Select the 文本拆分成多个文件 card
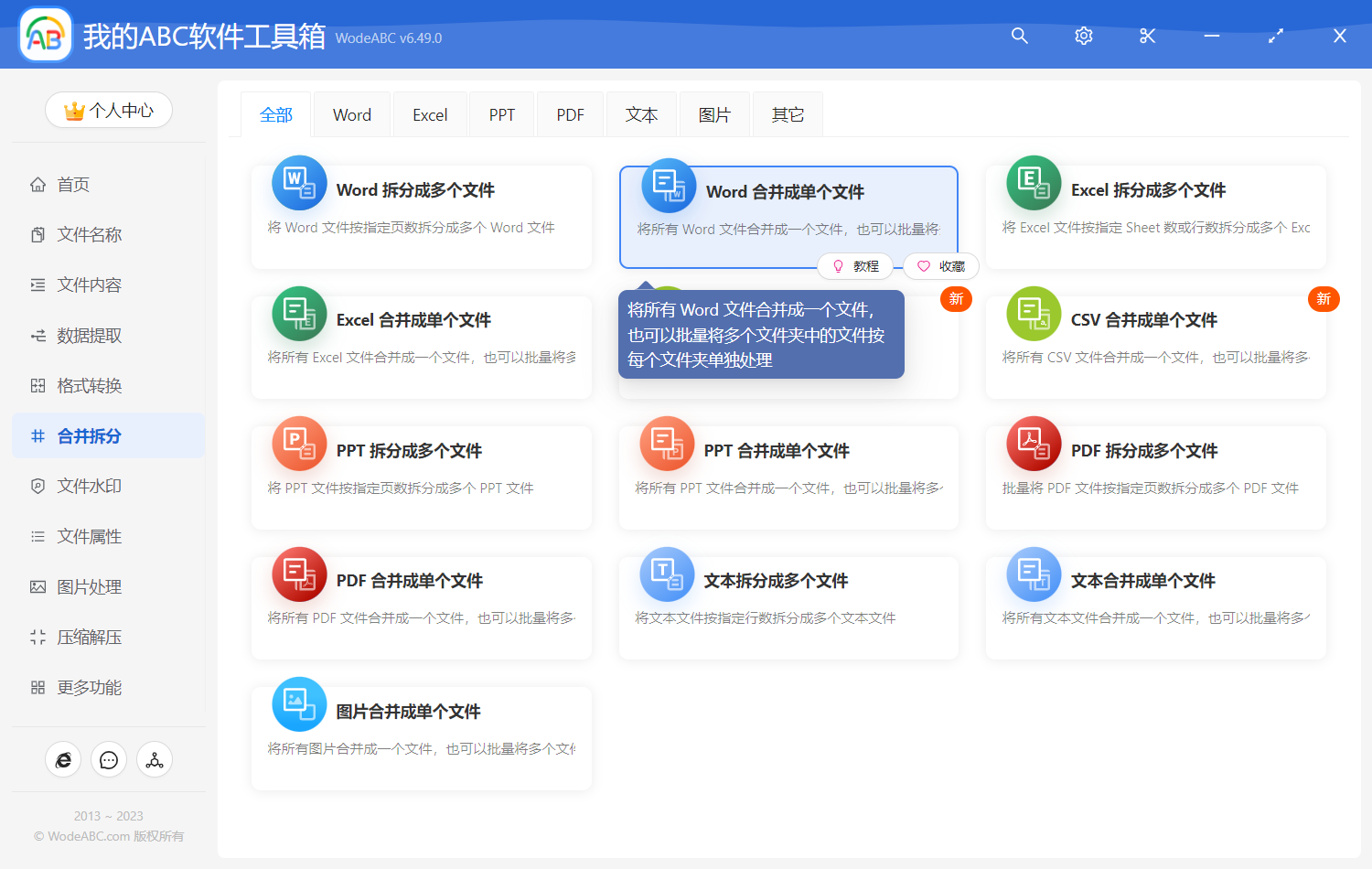Image resolution: width=1372 pixels, height=869 pixels. 788,607
